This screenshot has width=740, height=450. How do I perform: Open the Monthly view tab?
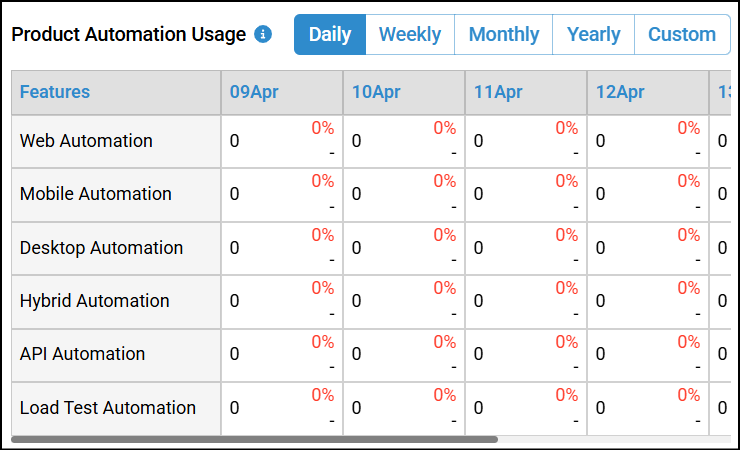coord(504,34)
